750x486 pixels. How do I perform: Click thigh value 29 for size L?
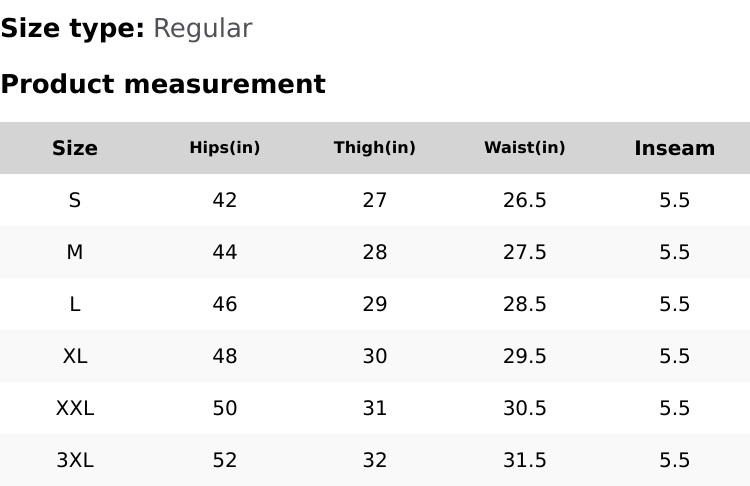click(375, 304)
